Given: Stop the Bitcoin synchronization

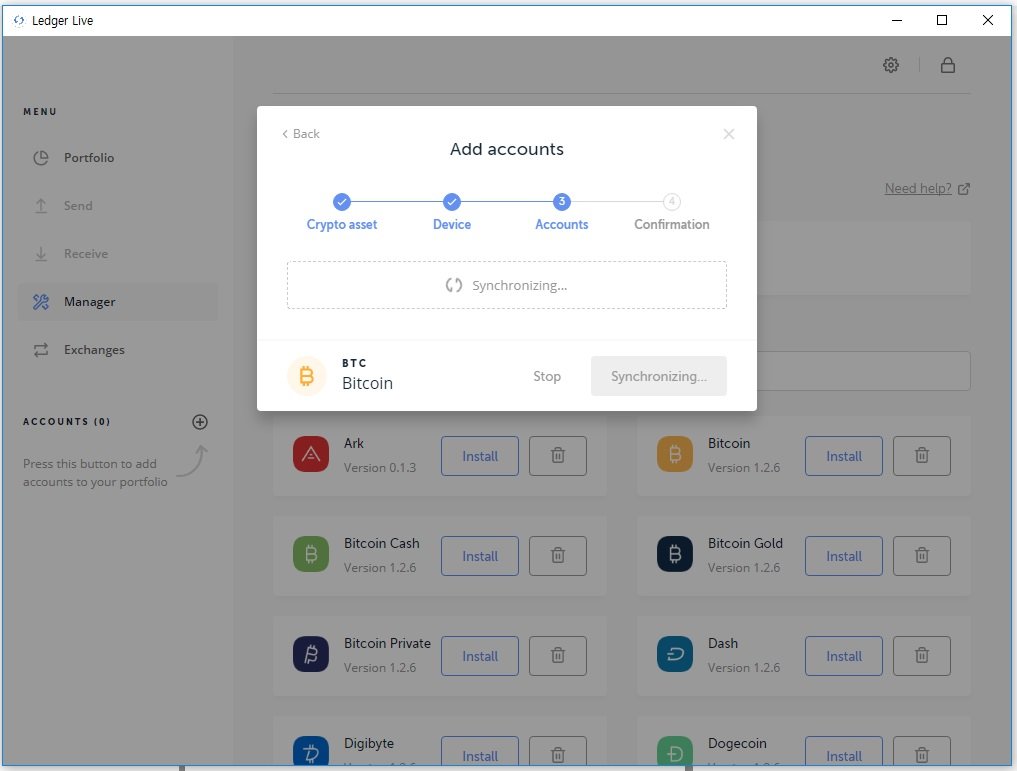Looking at the screenshot, I should pyautogui.click(x=547, y=376).
